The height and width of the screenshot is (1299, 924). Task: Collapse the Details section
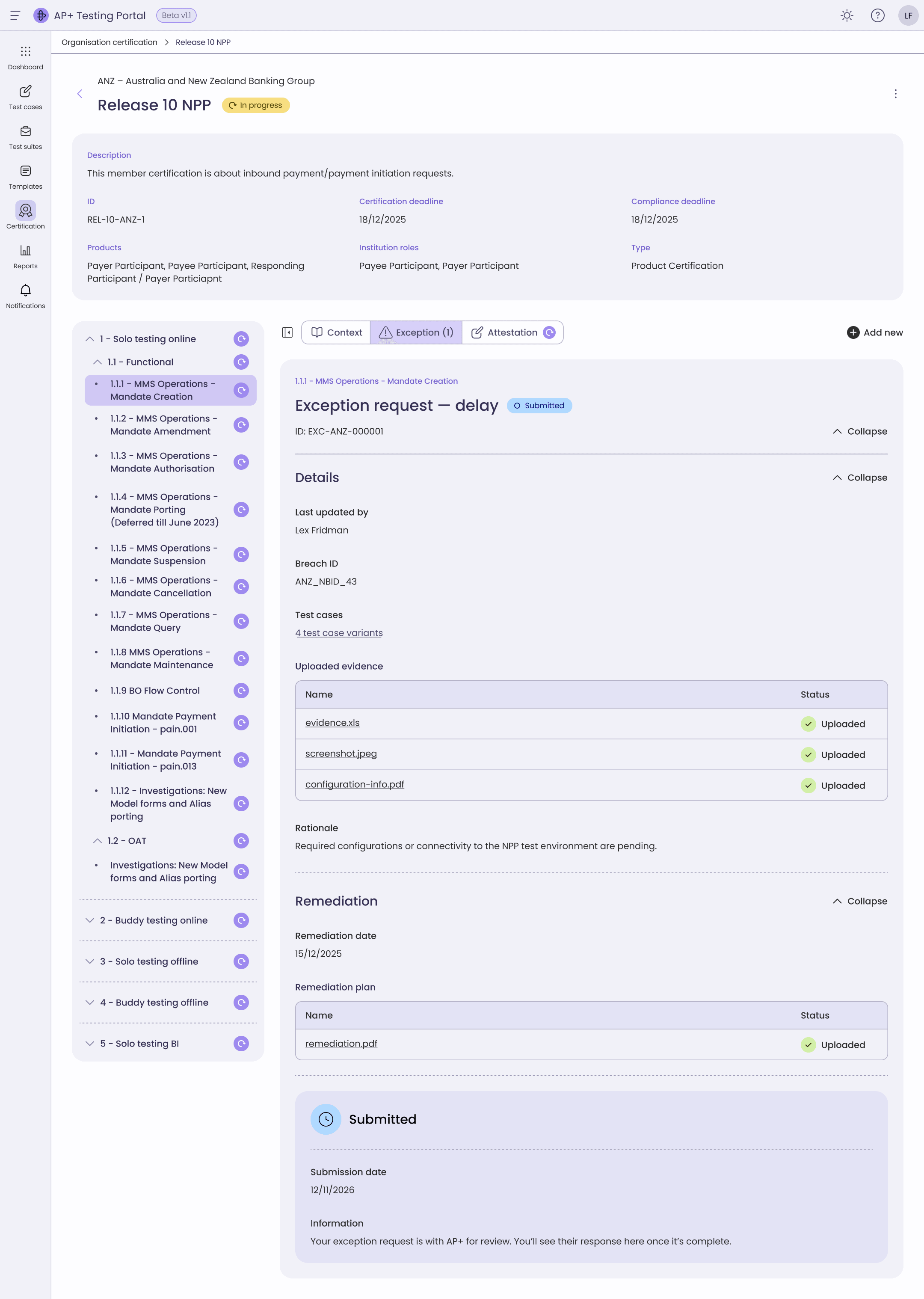tap(860, 477)
